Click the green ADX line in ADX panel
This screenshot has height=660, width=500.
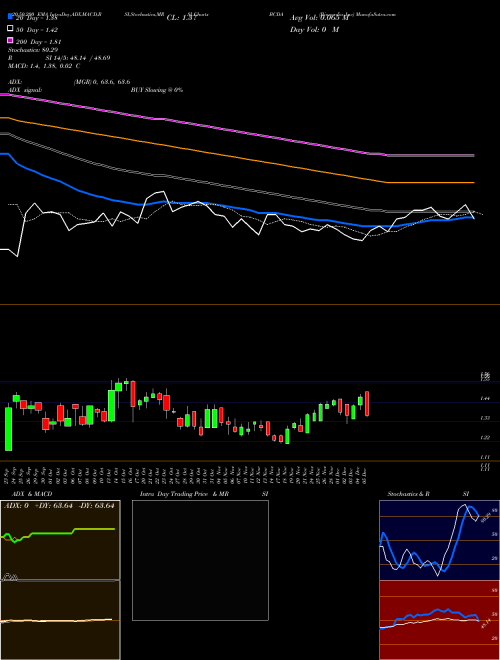(59, 533)
